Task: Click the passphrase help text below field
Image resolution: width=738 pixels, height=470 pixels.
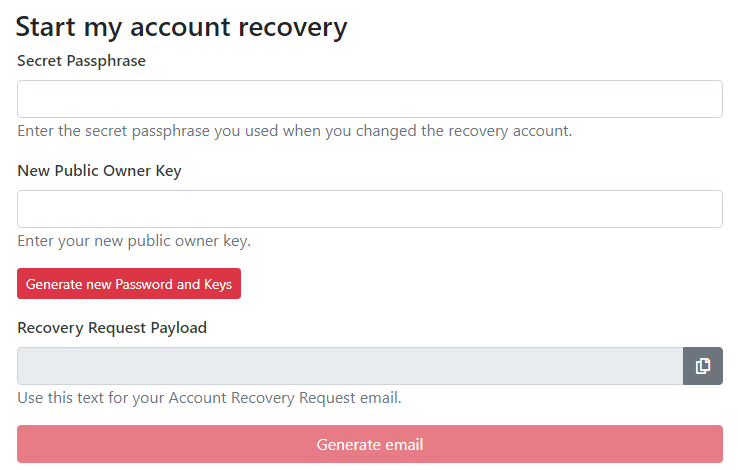Action: (294, 131)
